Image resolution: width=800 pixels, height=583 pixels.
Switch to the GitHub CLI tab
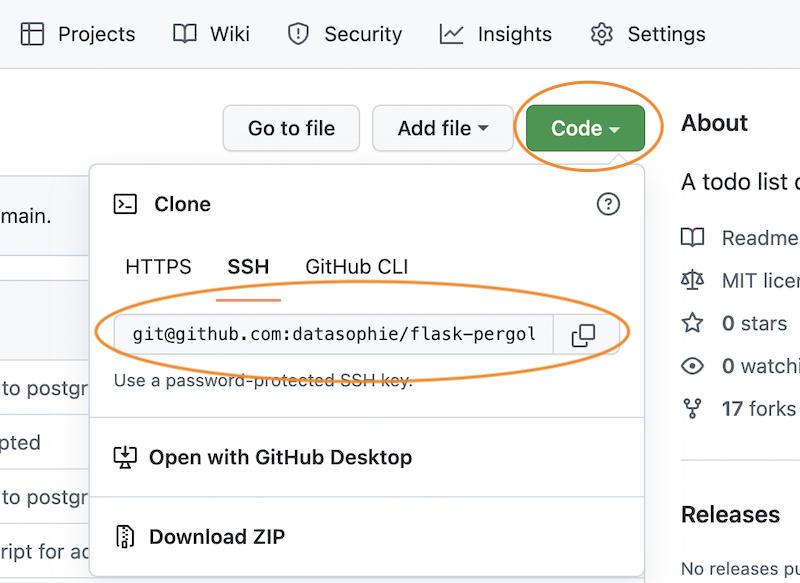tap(356, 267)
